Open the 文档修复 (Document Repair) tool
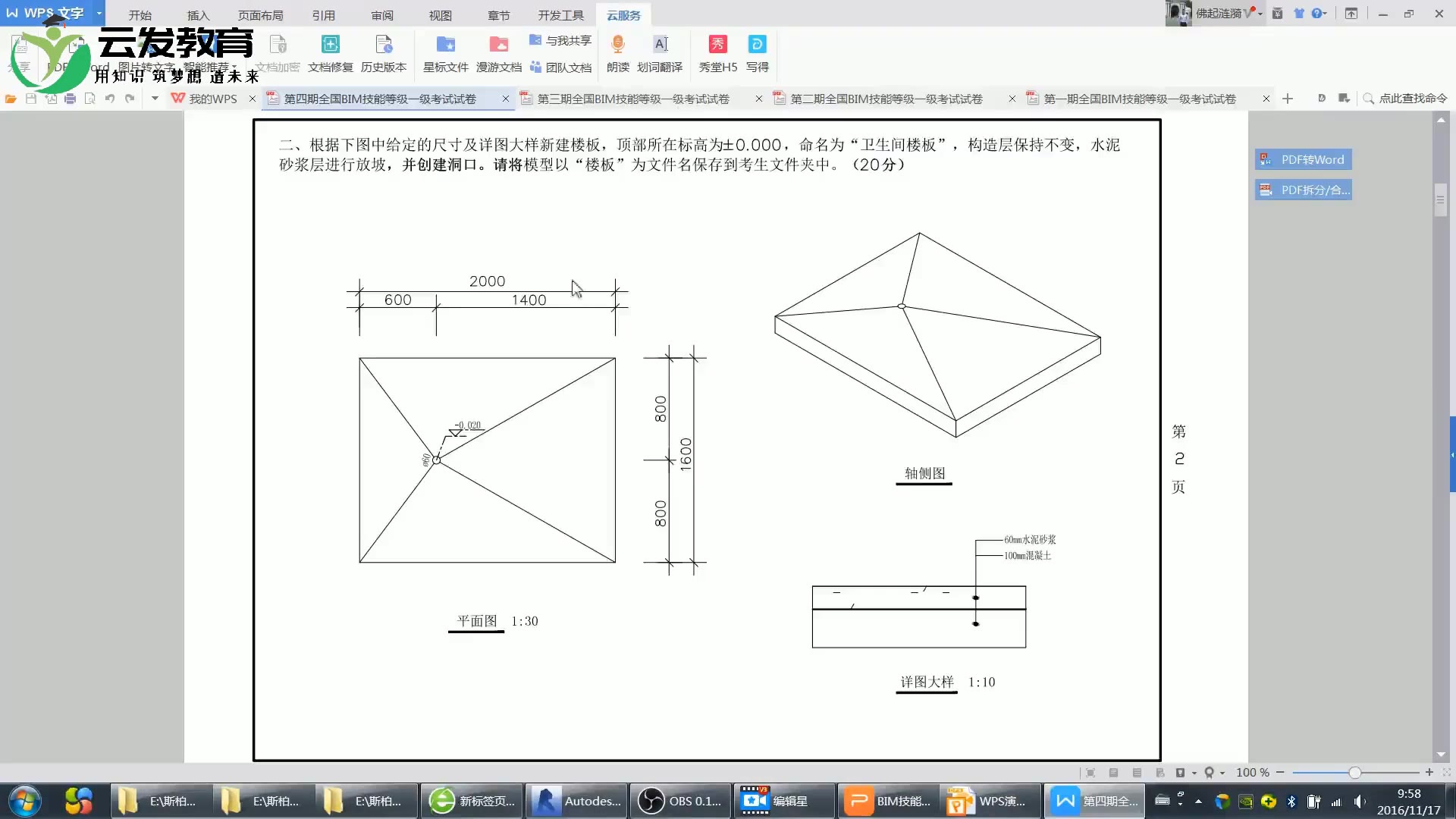Image resolution: width=1456 pixels, height=819 pixels. click(x=330, y=53)
